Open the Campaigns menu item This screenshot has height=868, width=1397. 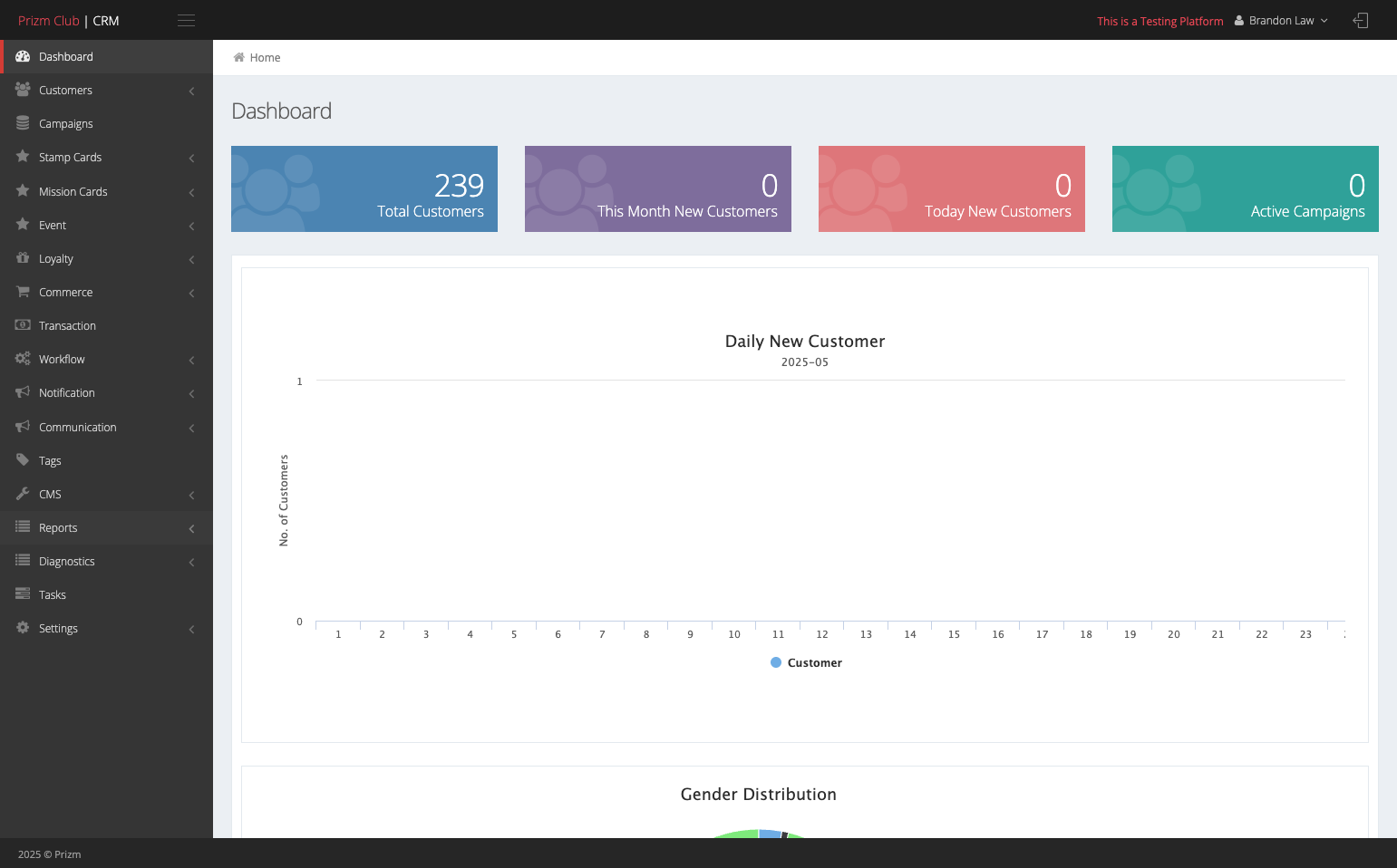click(x=106, y=123)
